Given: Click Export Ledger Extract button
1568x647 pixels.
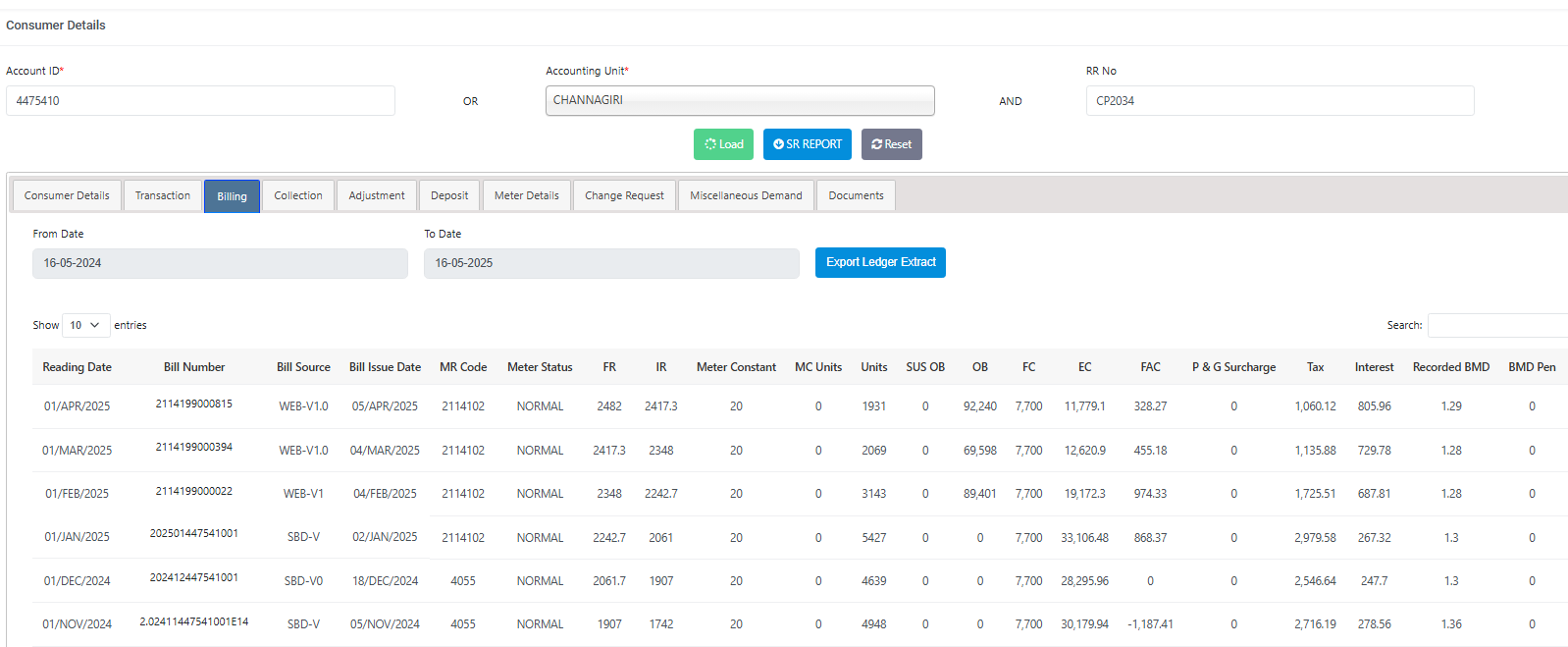Looking at the screenshot, I should [x=880, y=262].
